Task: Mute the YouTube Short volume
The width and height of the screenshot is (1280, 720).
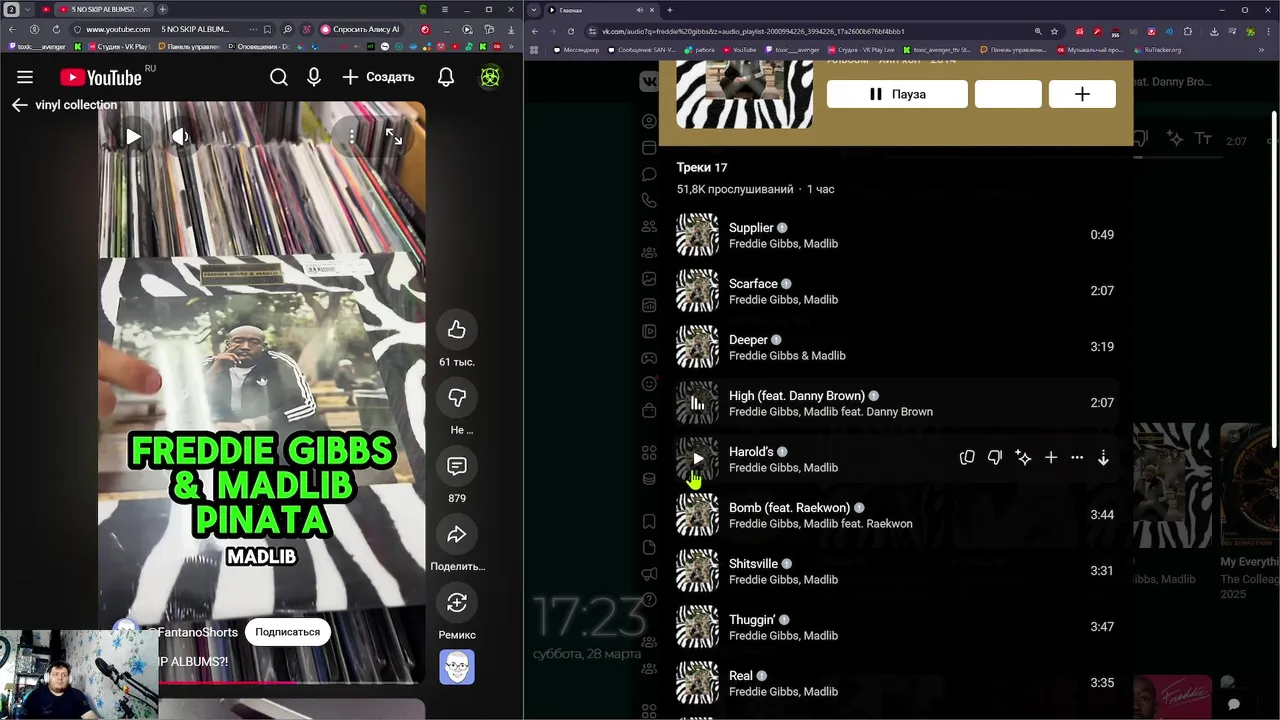Action: 180,137
